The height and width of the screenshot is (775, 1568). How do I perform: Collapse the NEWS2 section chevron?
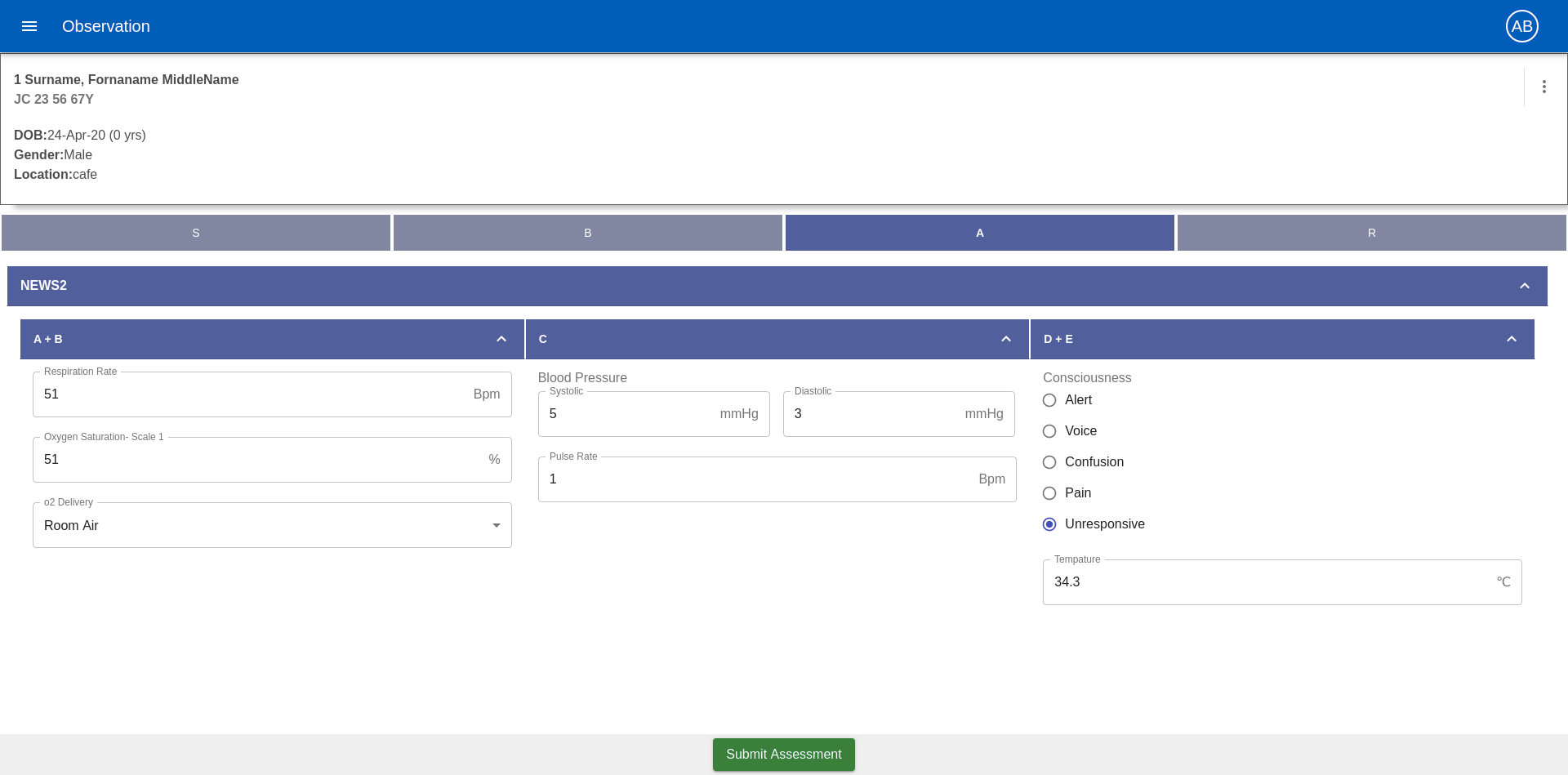(1524, 286)
